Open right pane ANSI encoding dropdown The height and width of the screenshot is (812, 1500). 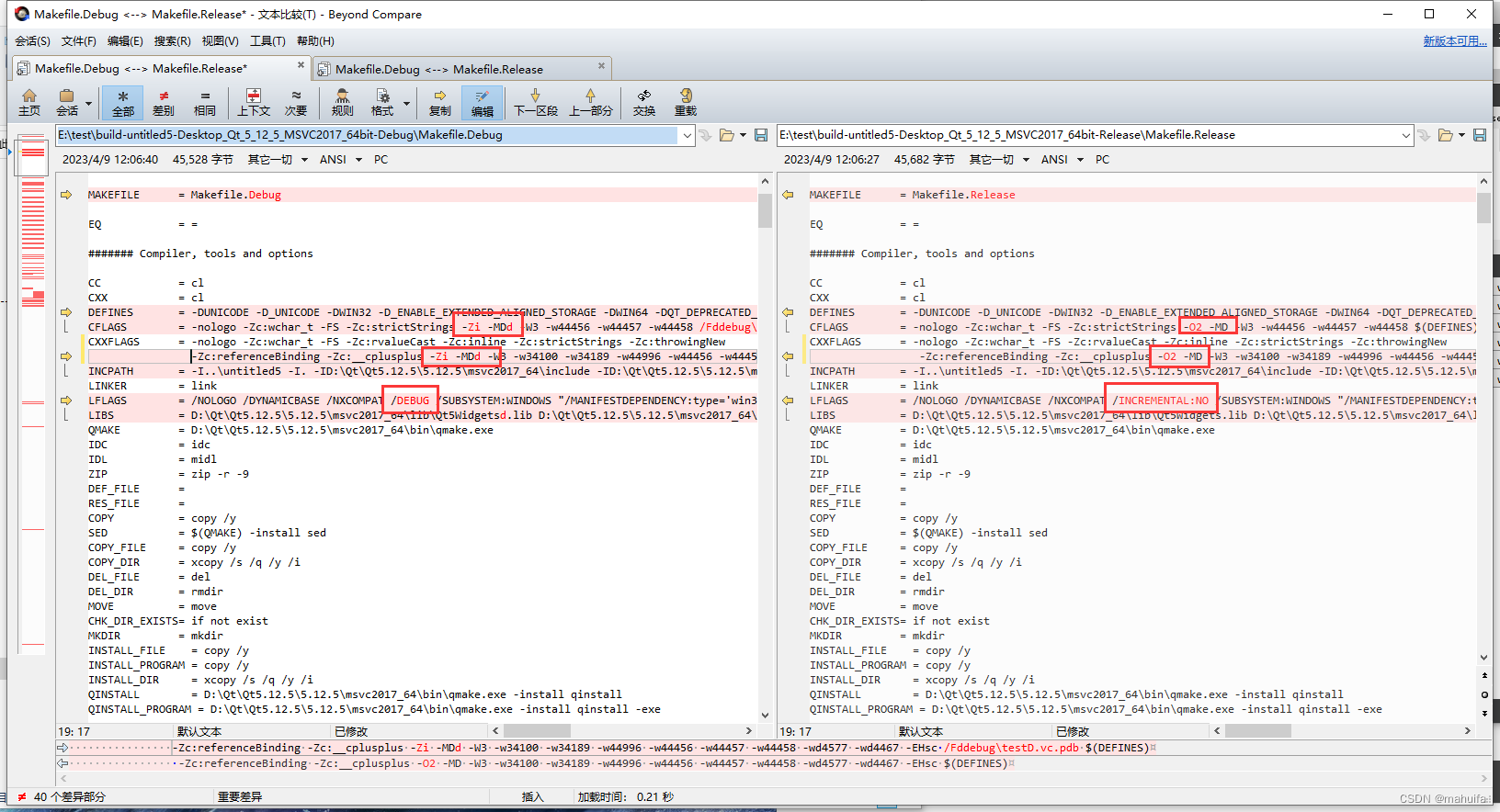pyautogui.click(x=1061, y=160)
